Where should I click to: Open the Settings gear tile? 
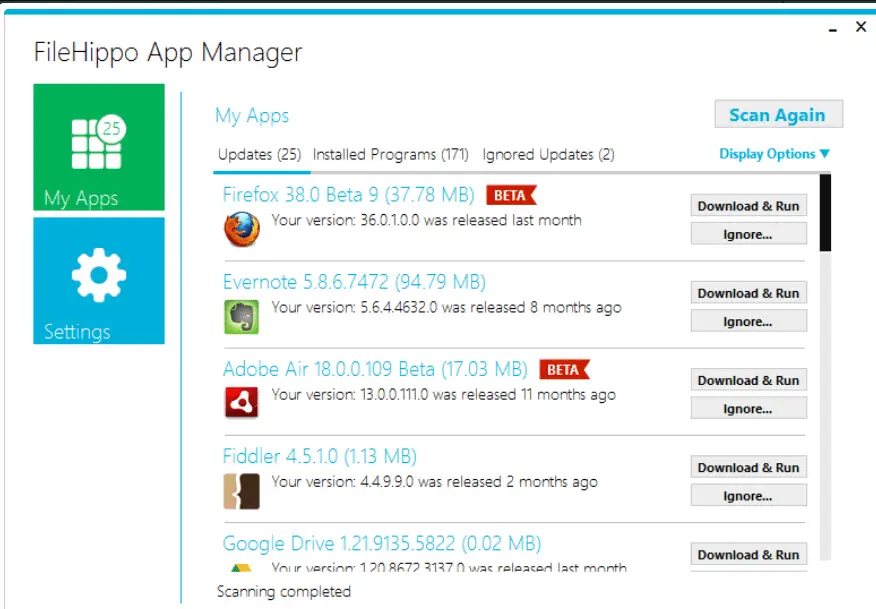click(x=98, y=280)
